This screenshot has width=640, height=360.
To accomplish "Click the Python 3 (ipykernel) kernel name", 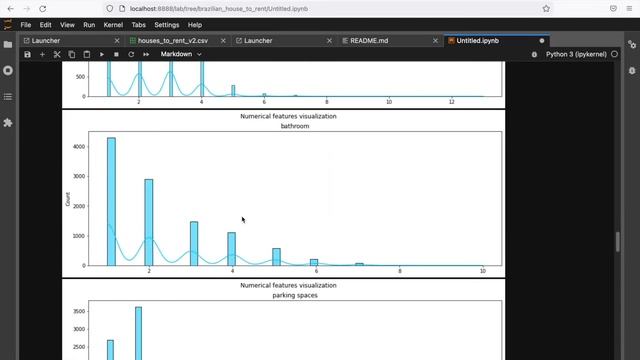I will tap(576, 54).
